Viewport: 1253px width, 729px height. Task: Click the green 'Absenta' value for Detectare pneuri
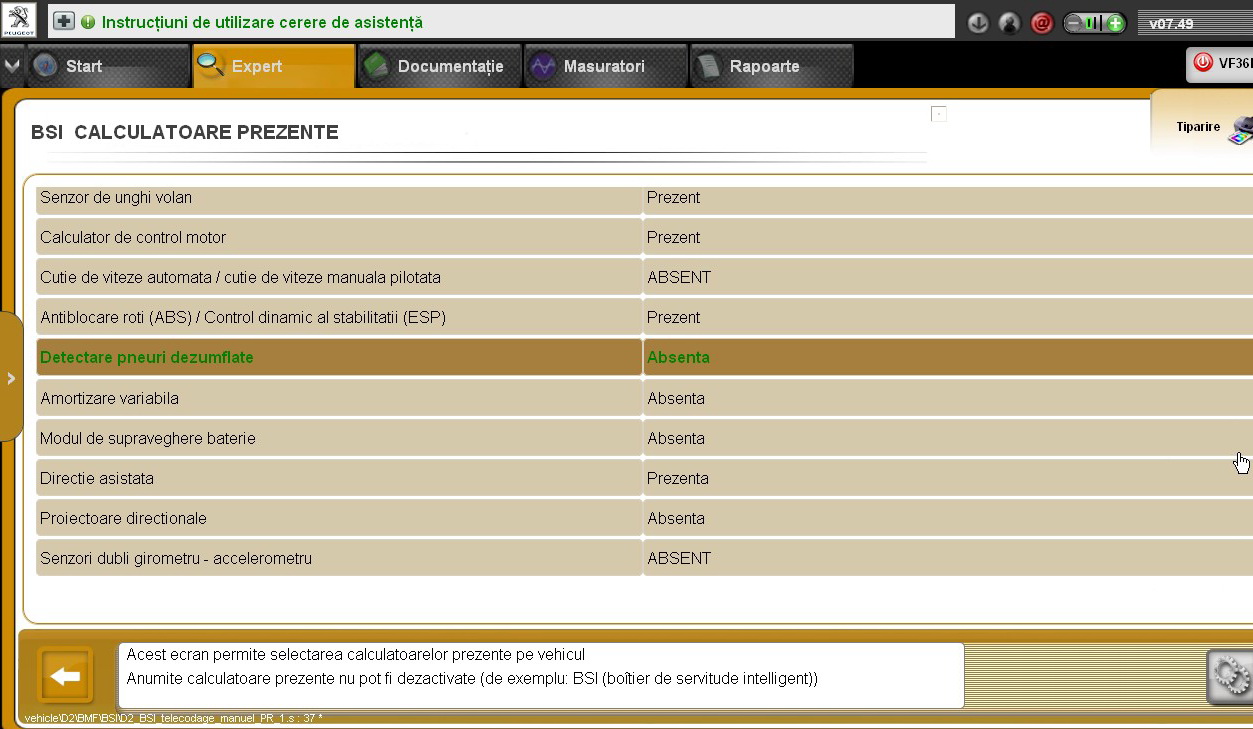pos(678,358)
